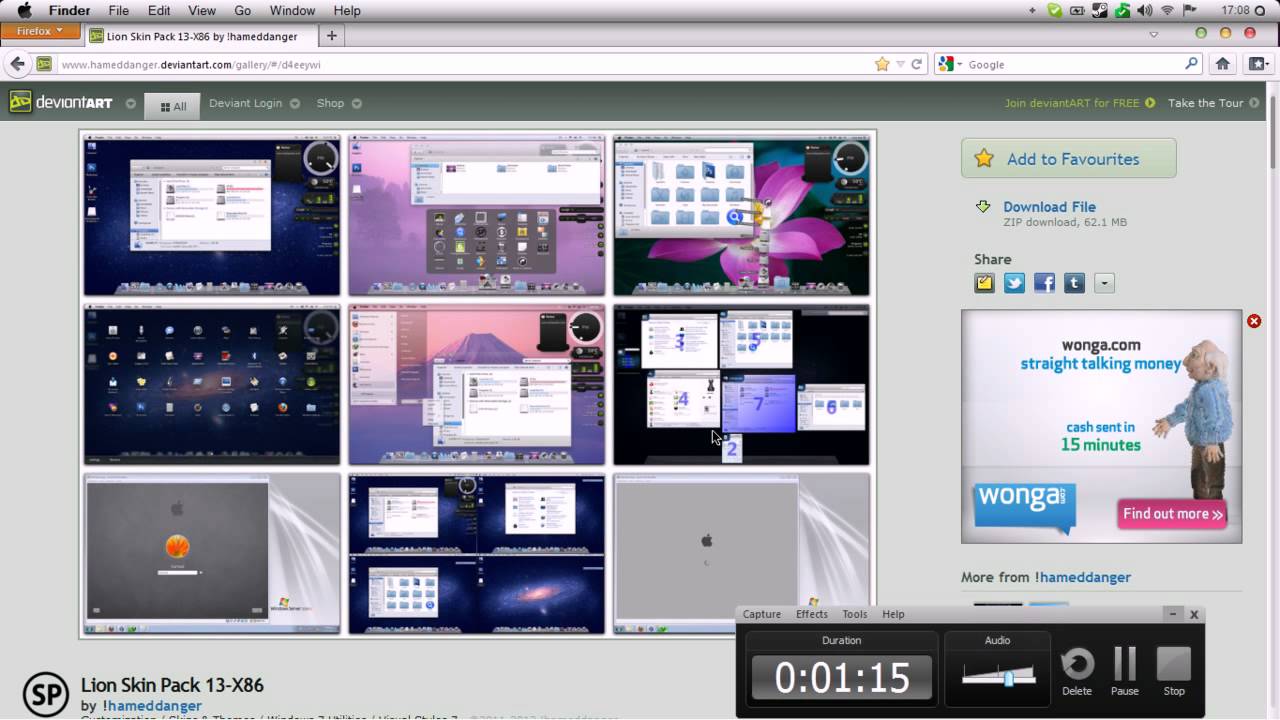This screenshot has height=720, width=1280.
Task: Open the Deviant Login dropdown
Action: coord(254,103)
